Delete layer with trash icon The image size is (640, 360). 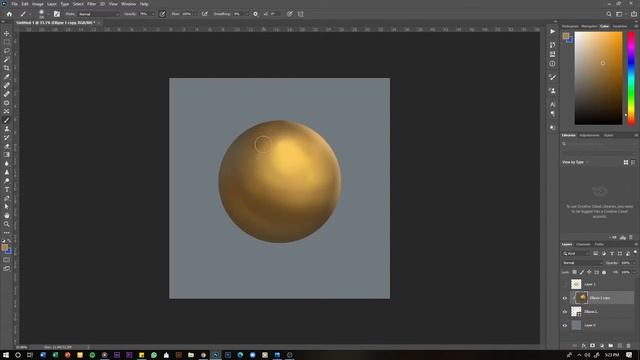point(629,346)
